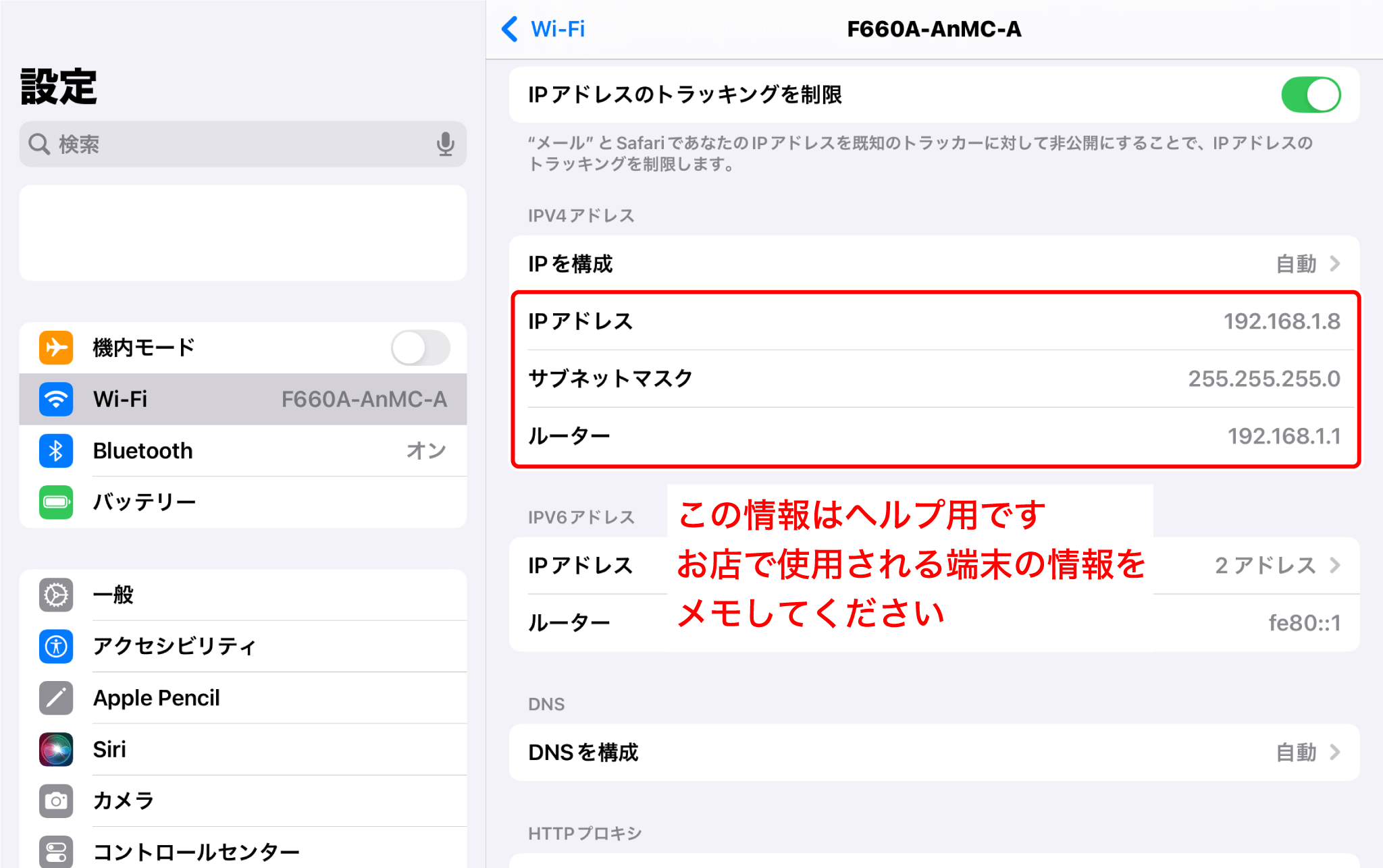The width and height of the screenshot is (1383, 868).
Task: Click the バッテリー battery icon
Action: pos(56,502)
